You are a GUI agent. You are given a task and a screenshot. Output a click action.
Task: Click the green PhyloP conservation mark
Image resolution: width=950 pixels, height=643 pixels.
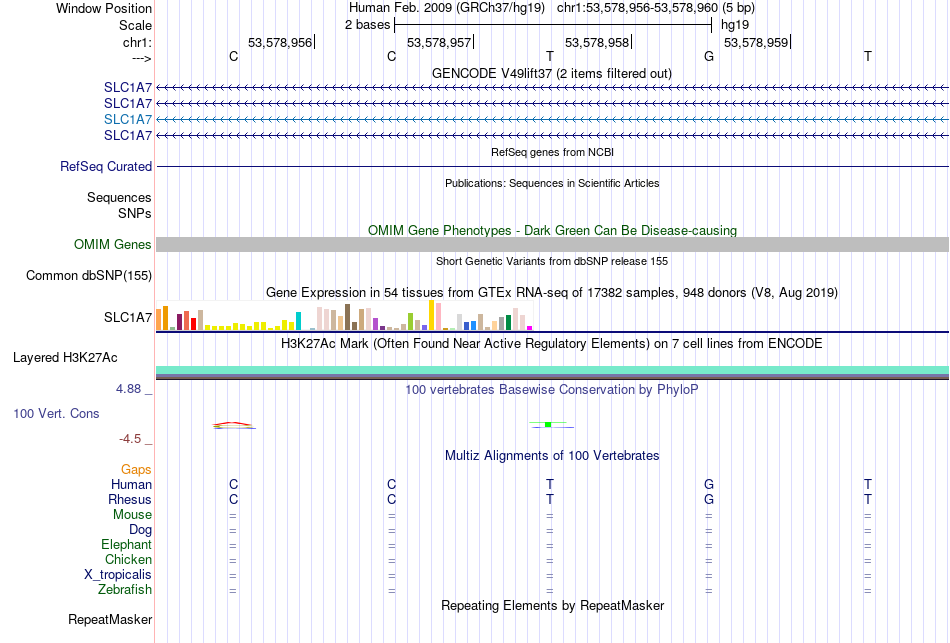tap(548, 424)
